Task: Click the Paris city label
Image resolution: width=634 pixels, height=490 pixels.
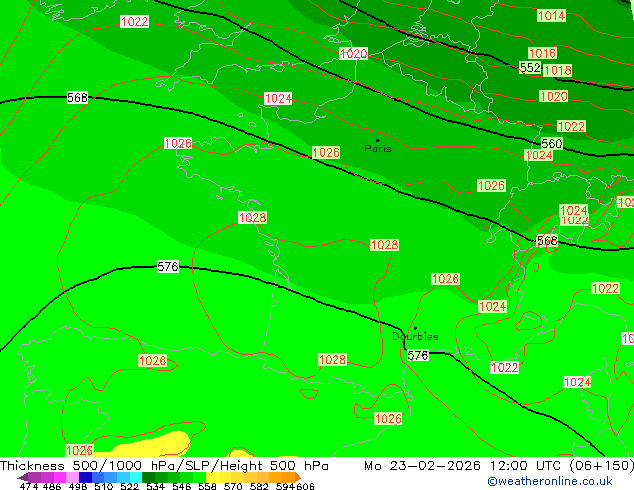Action: click(x=378, y=149)
